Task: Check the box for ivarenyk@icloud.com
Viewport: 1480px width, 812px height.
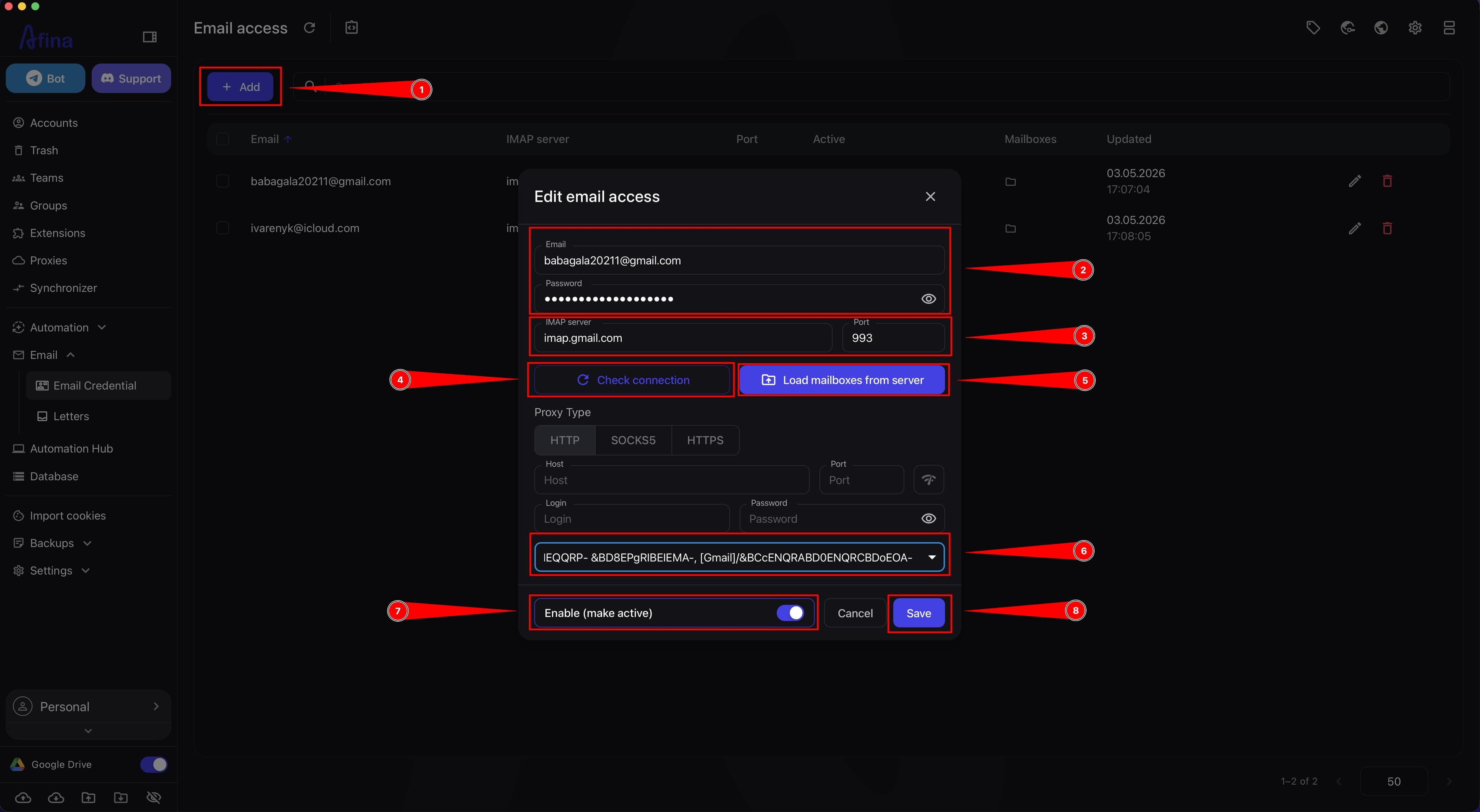Action: (x=222, y=228)
